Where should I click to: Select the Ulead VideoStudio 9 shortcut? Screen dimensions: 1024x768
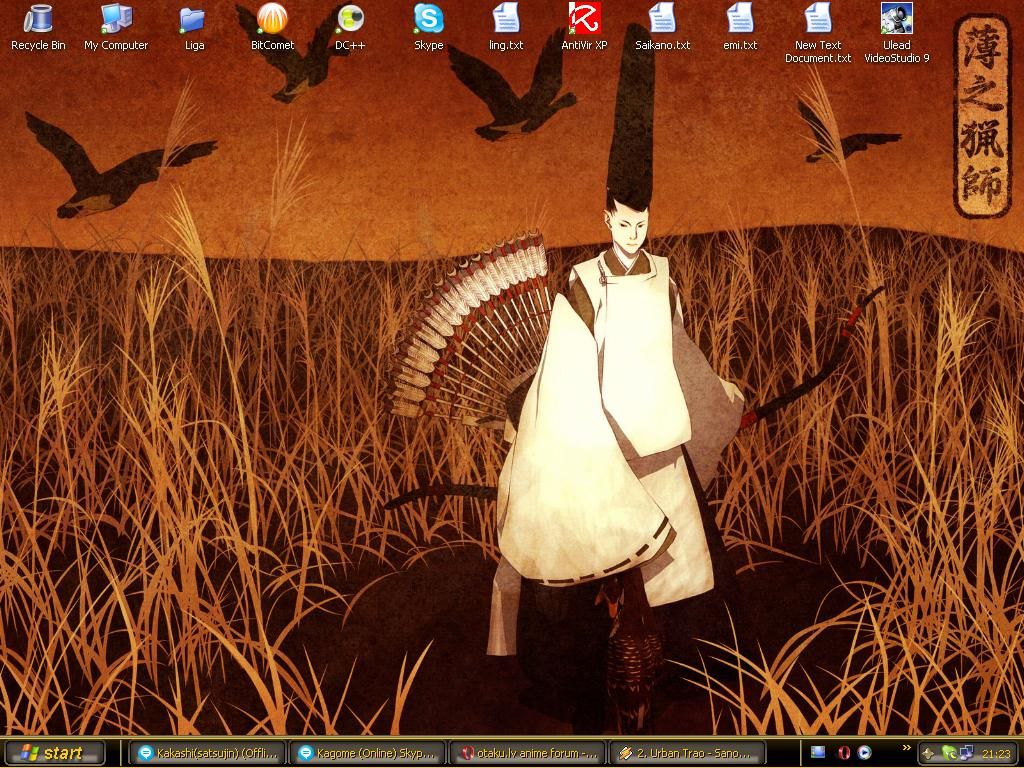(897, 33)
